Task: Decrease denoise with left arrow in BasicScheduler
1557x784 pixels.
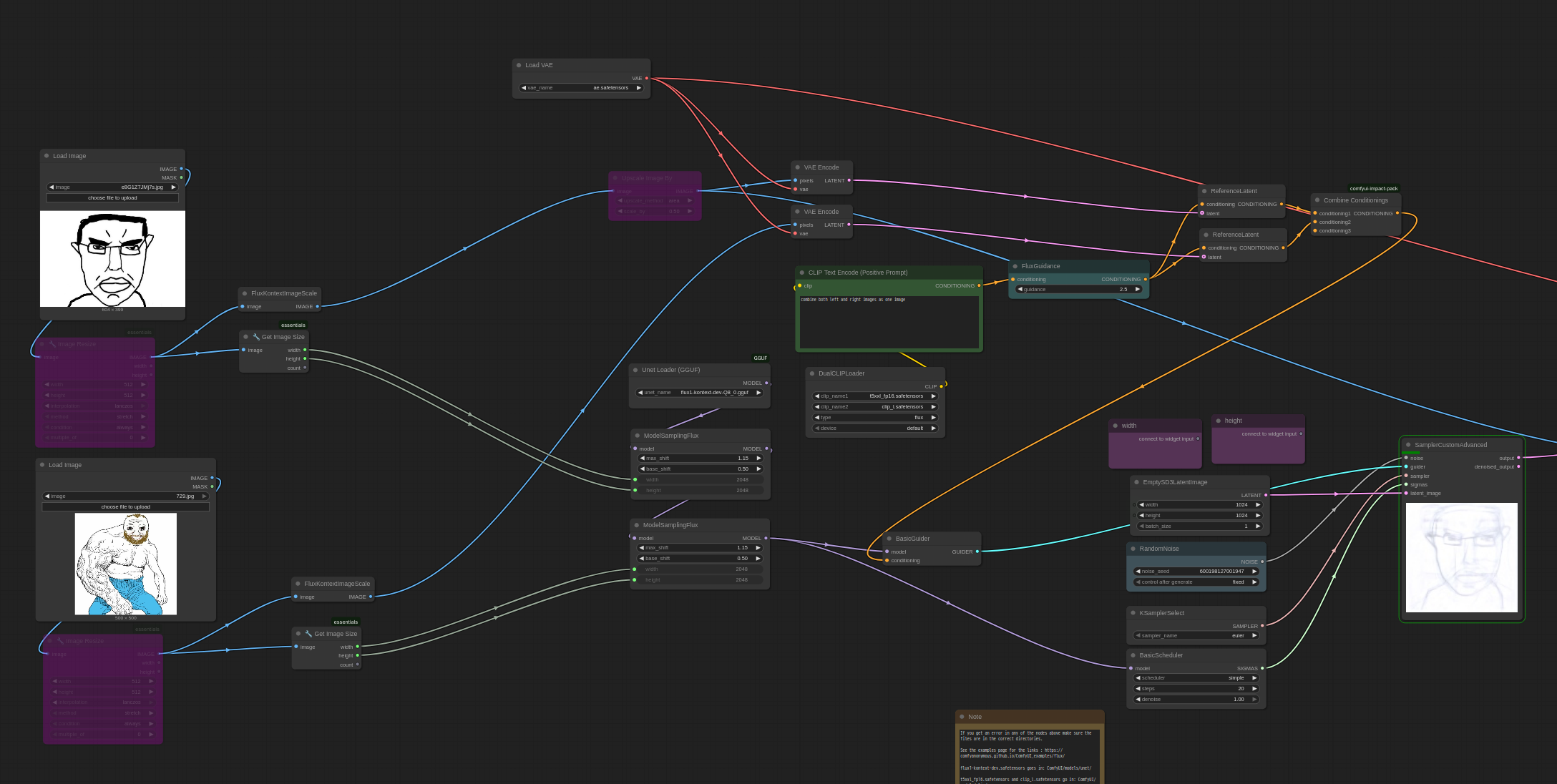Action: coord(1138,700)
